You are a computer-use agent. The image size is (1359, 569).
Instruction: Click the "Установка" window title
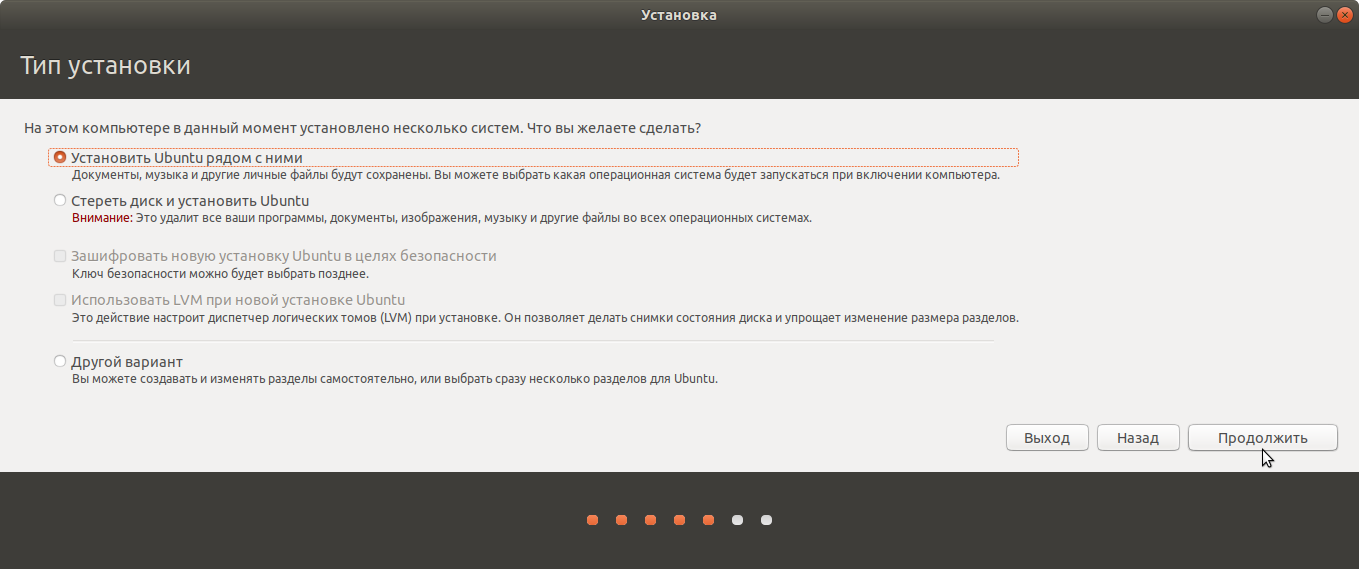679,15
